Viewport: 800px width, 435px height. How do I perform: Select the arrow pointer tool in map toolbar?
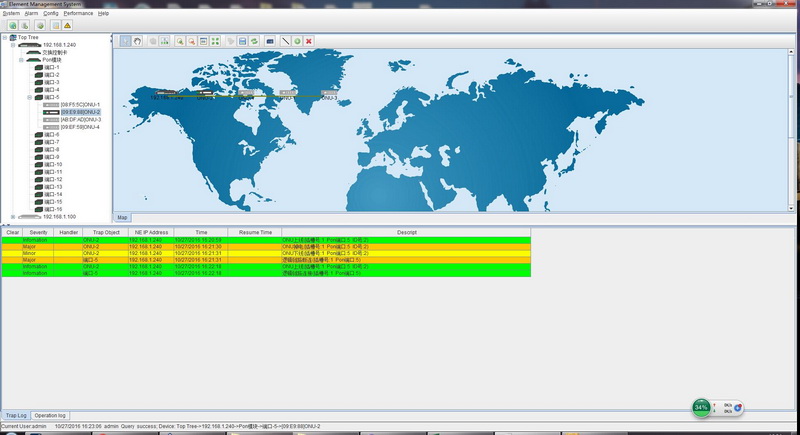pos(125,41)
